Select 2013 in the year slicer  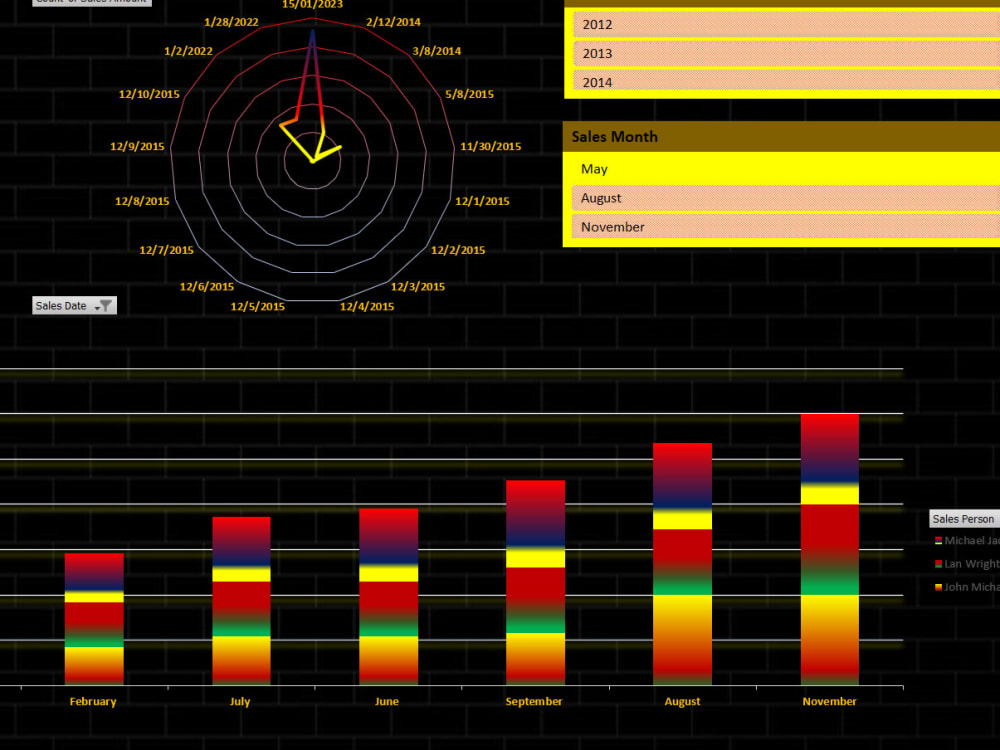(786, 54)
